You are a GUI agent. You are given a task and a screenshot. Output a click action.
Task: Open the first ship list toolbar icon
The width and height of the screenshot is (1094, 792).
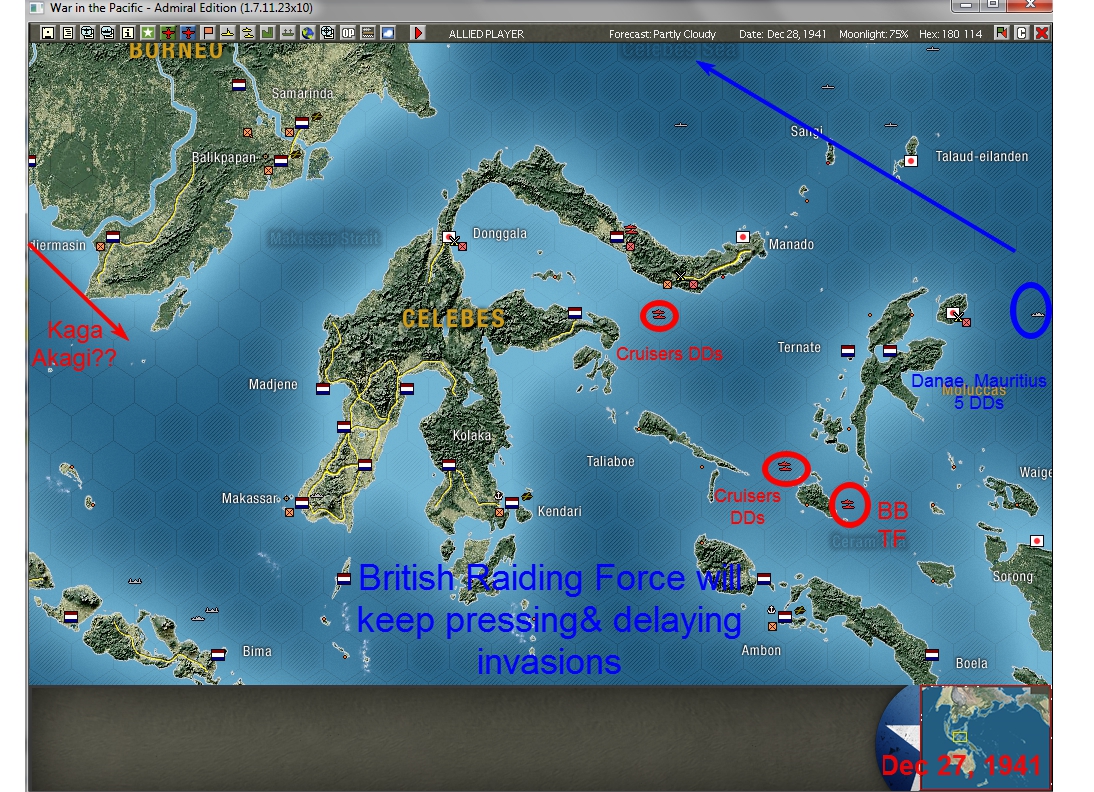[x=87, y=33]
